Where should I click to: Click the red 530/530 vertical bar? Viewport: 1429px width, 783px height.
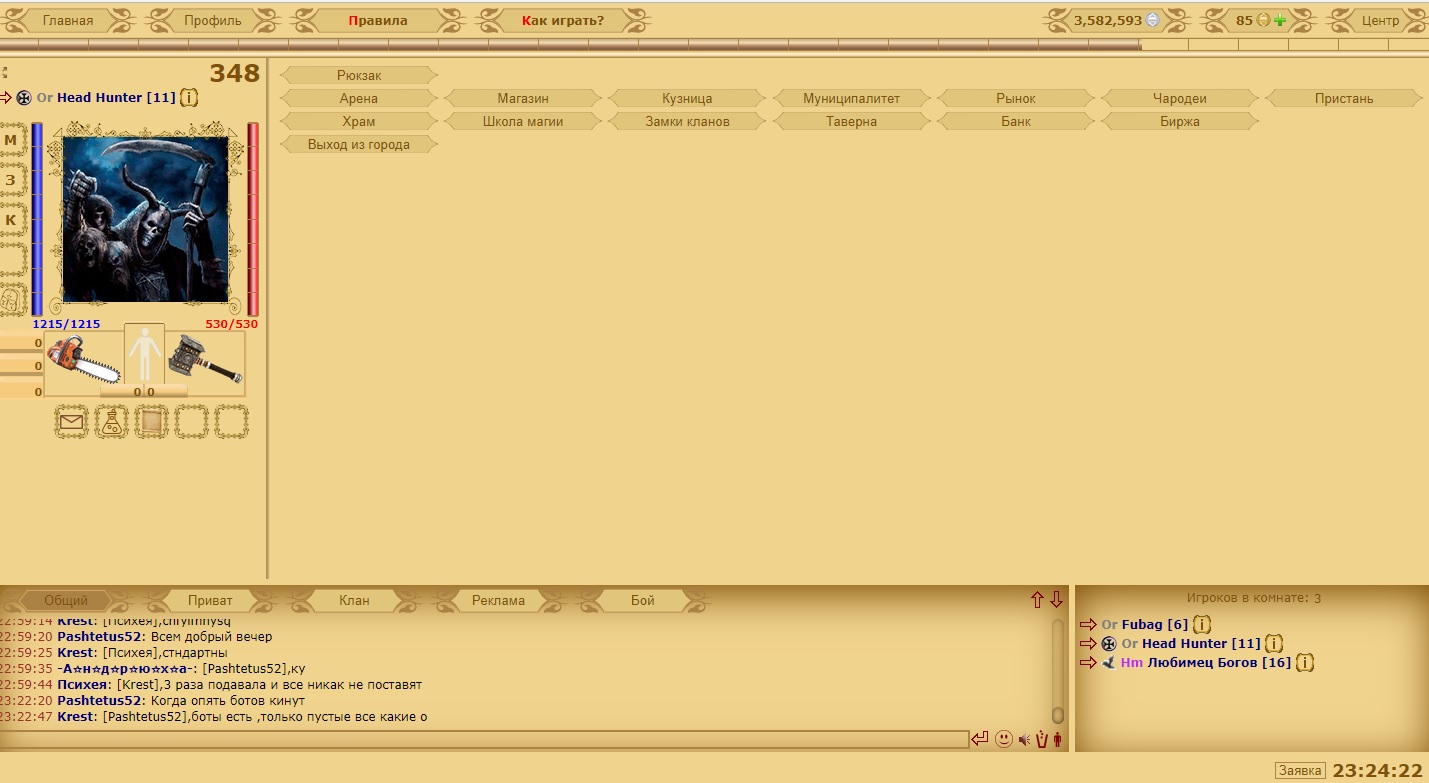click(x=253, y=219)
